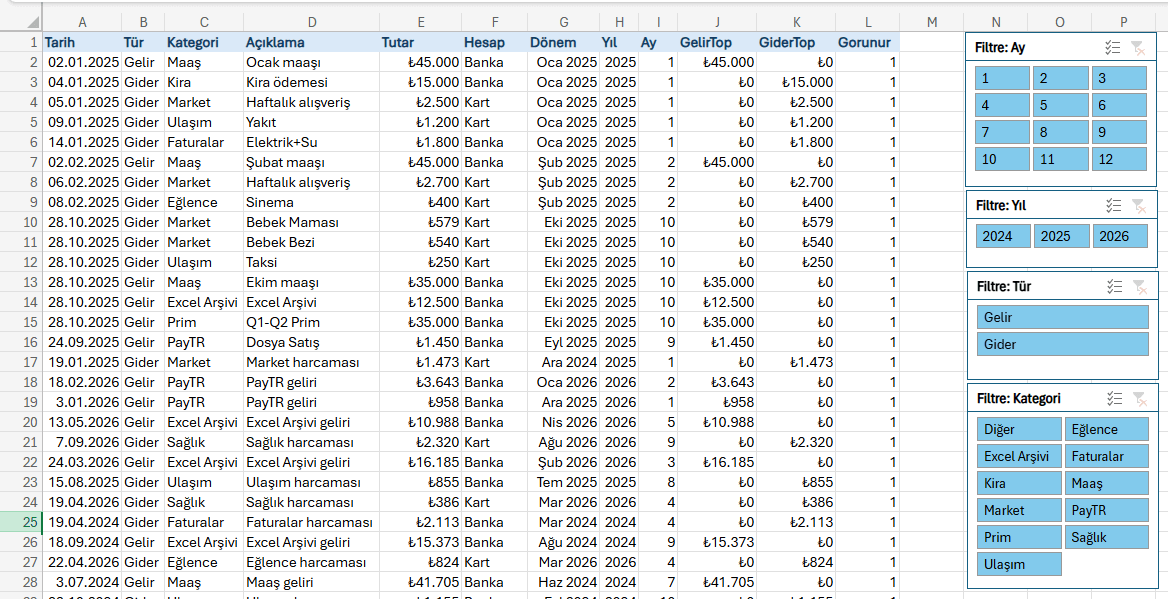This screenshot has width=1168, height=599.
Task: Choose PayTR in the Kategori slicer
Action: point(1106,510)
